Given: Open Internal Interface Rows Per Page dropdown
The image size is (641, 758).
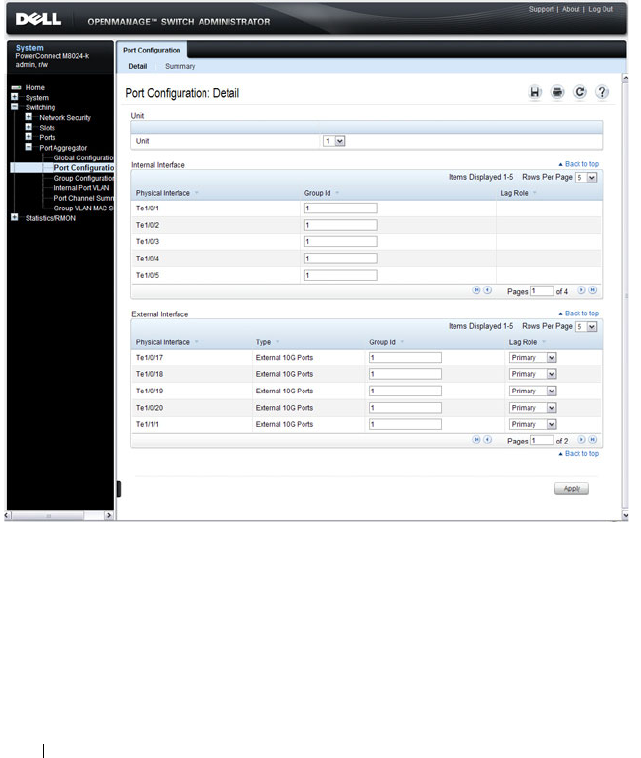Looking at the screenshot, I should pyautogui.click(x=586, y=177).
